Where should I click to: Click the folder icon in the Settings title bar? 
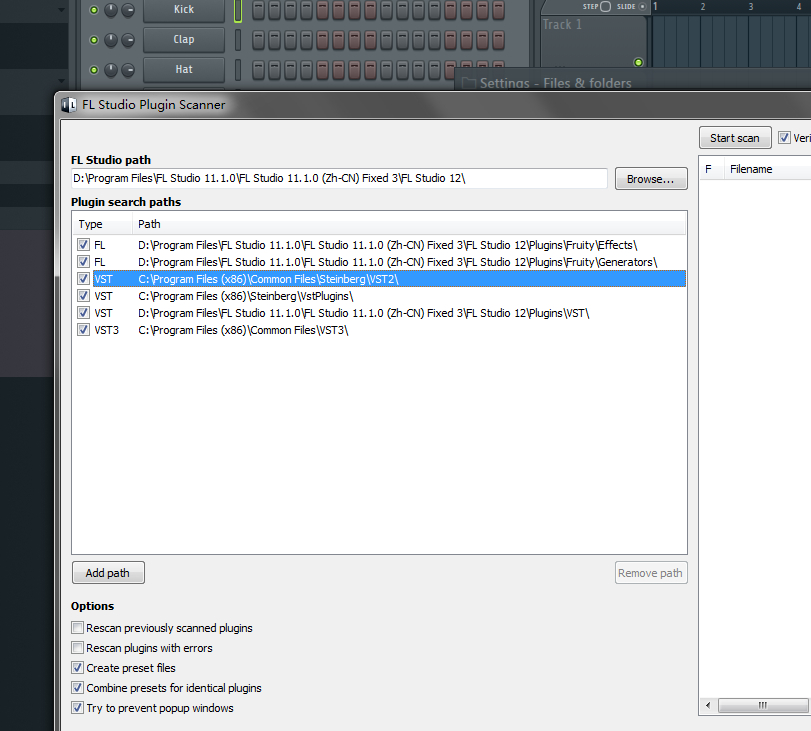[469, 83]
